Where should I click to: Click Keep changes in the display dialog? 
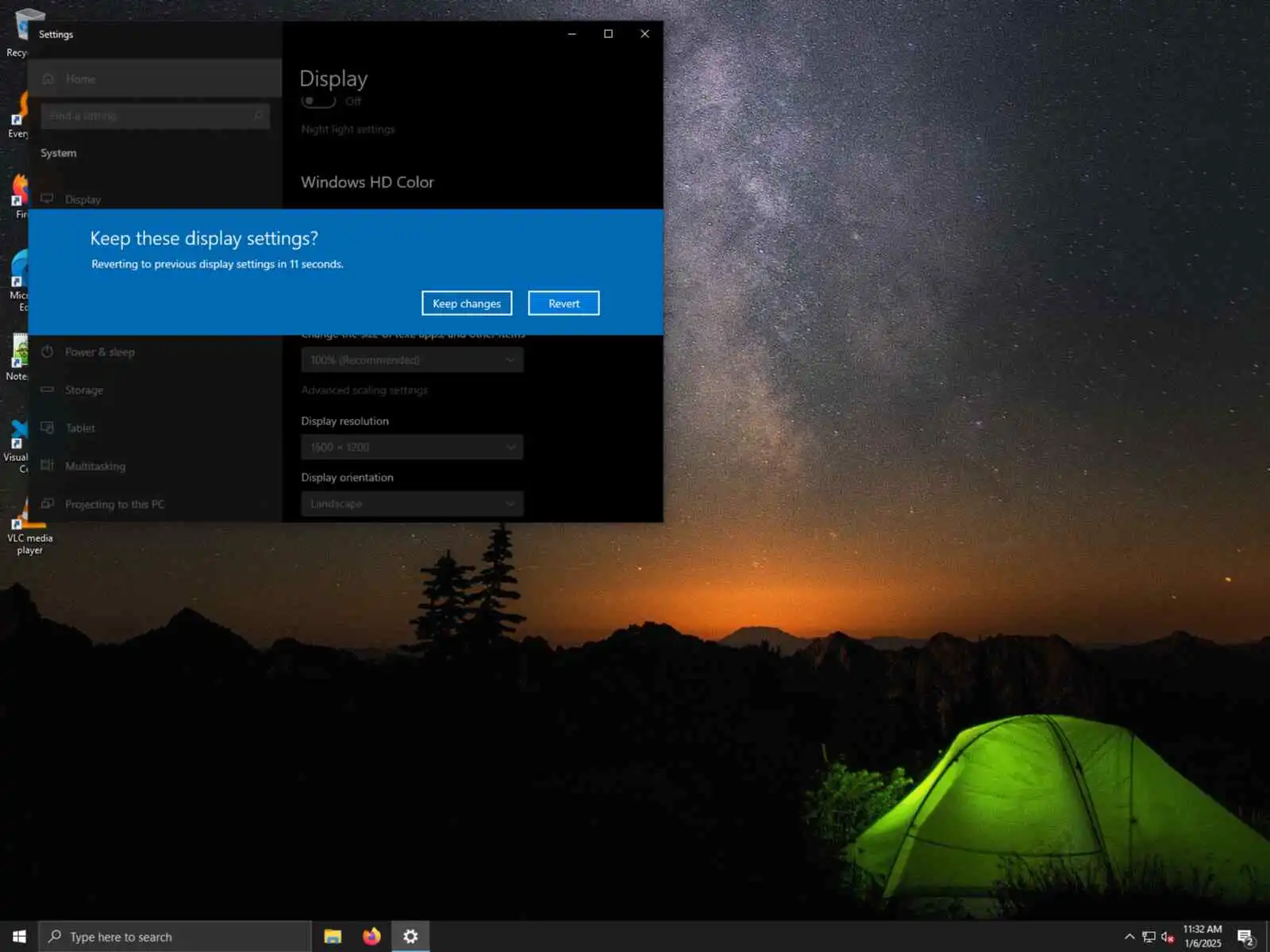point(467,303)
